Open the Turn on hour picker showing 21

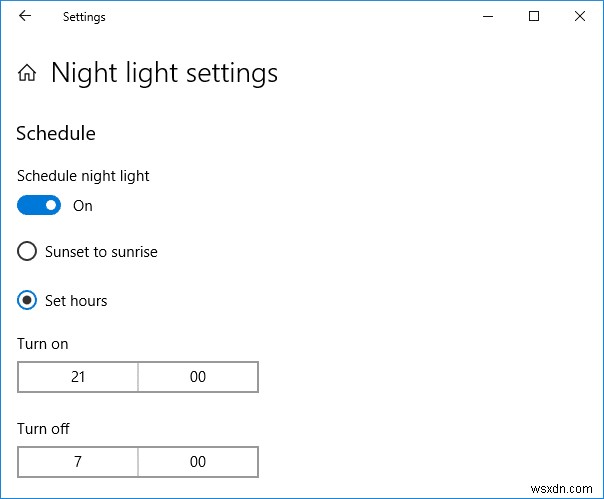point(78,377)
